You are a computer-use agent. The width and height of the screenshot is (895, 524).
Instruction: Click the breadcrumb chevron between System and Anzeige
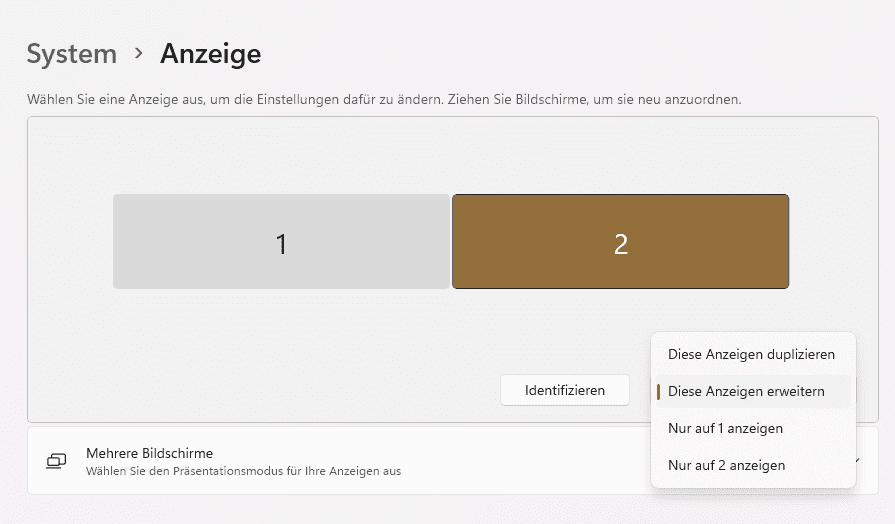point(139,54)
